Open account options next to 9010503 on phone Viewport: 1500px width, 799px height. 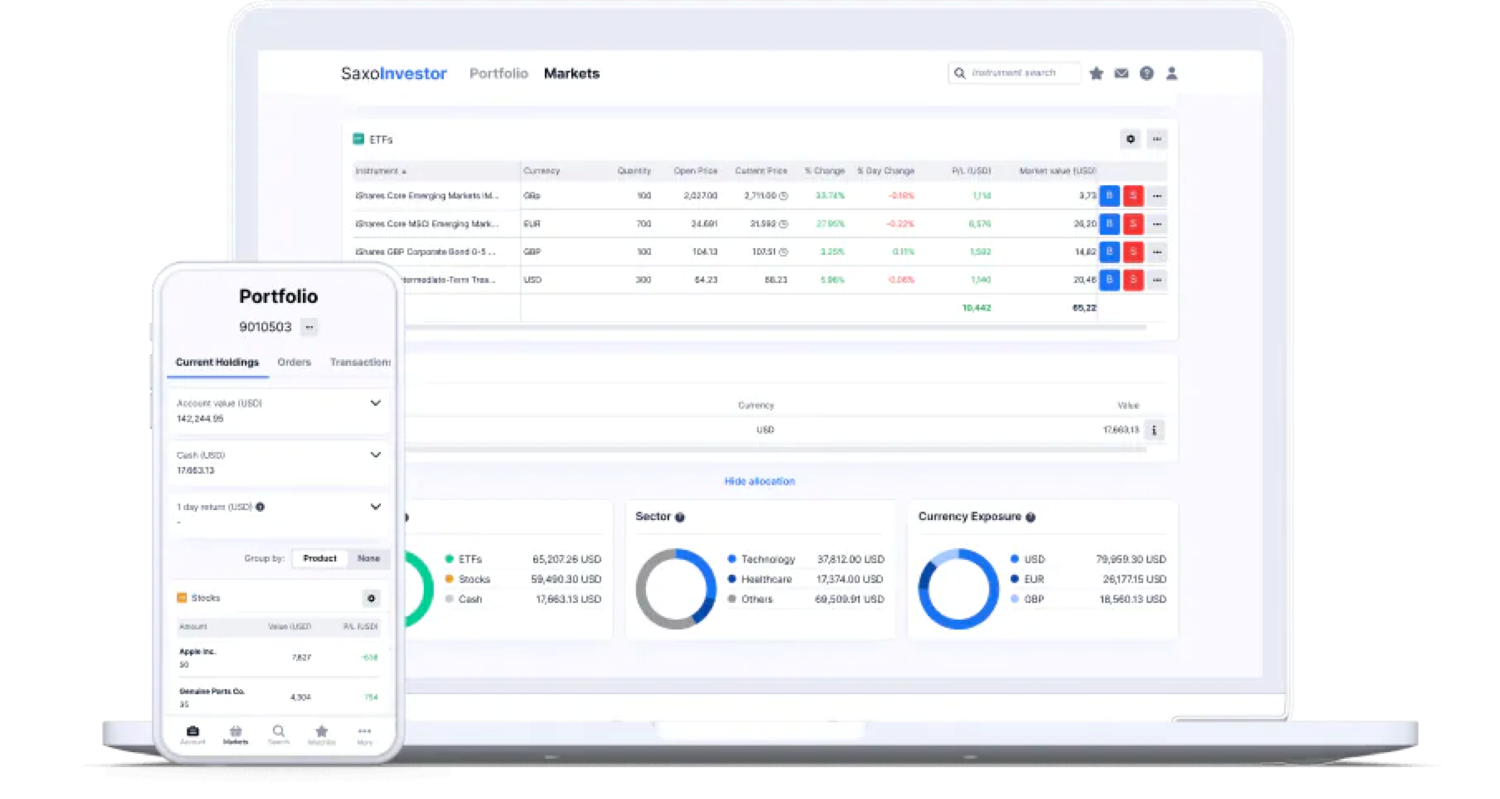309,327
